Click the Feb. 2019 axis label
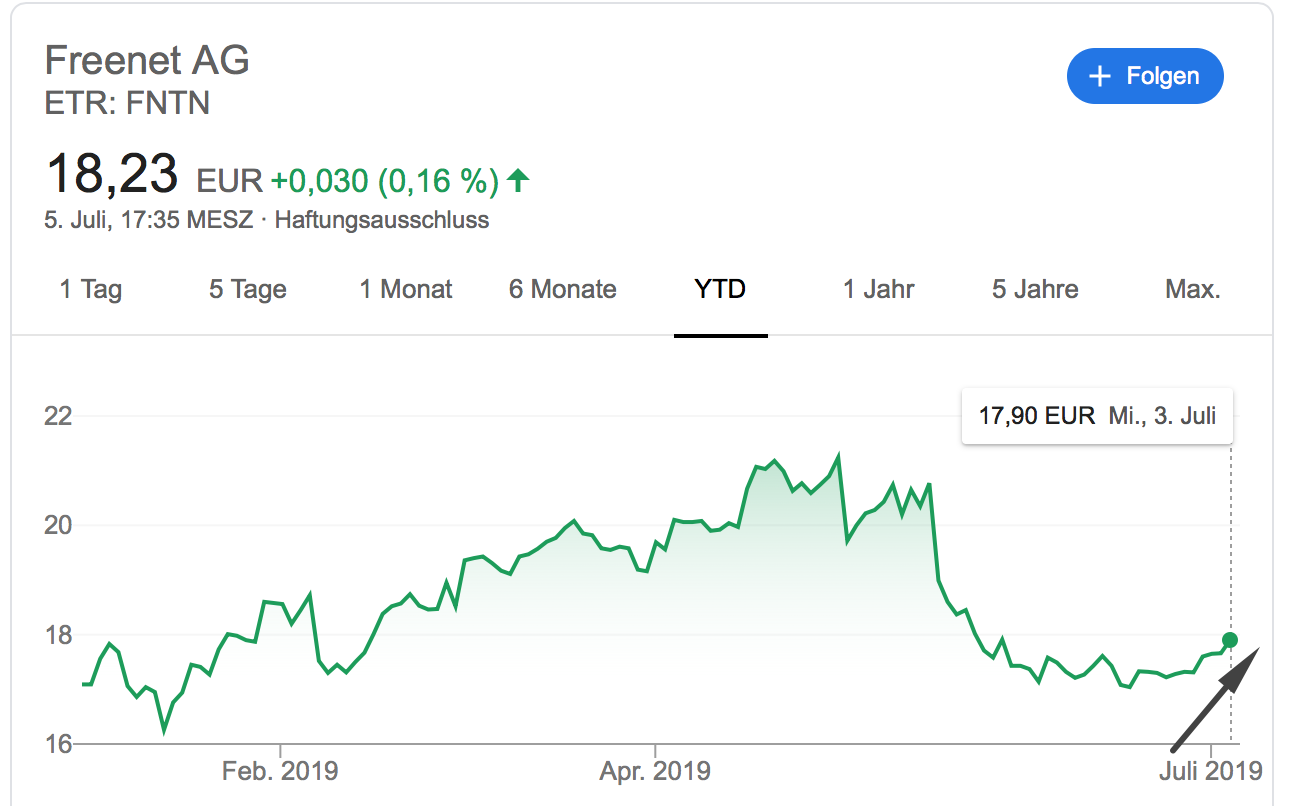The height and width of the screenshot is (806, 1290). click(280, 771)
